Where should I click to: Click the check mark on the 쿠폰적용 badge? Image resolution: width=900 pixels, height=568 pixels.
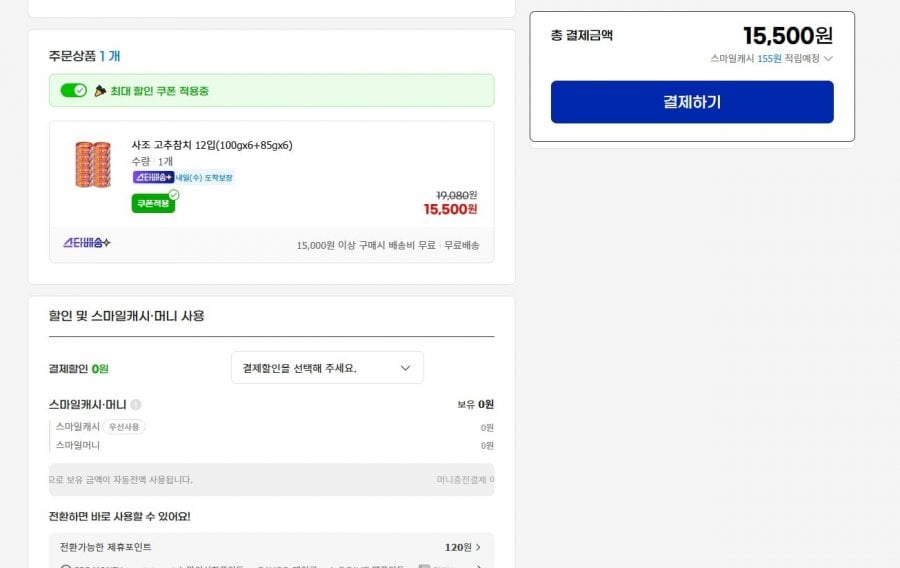click(x=174, y=195)
